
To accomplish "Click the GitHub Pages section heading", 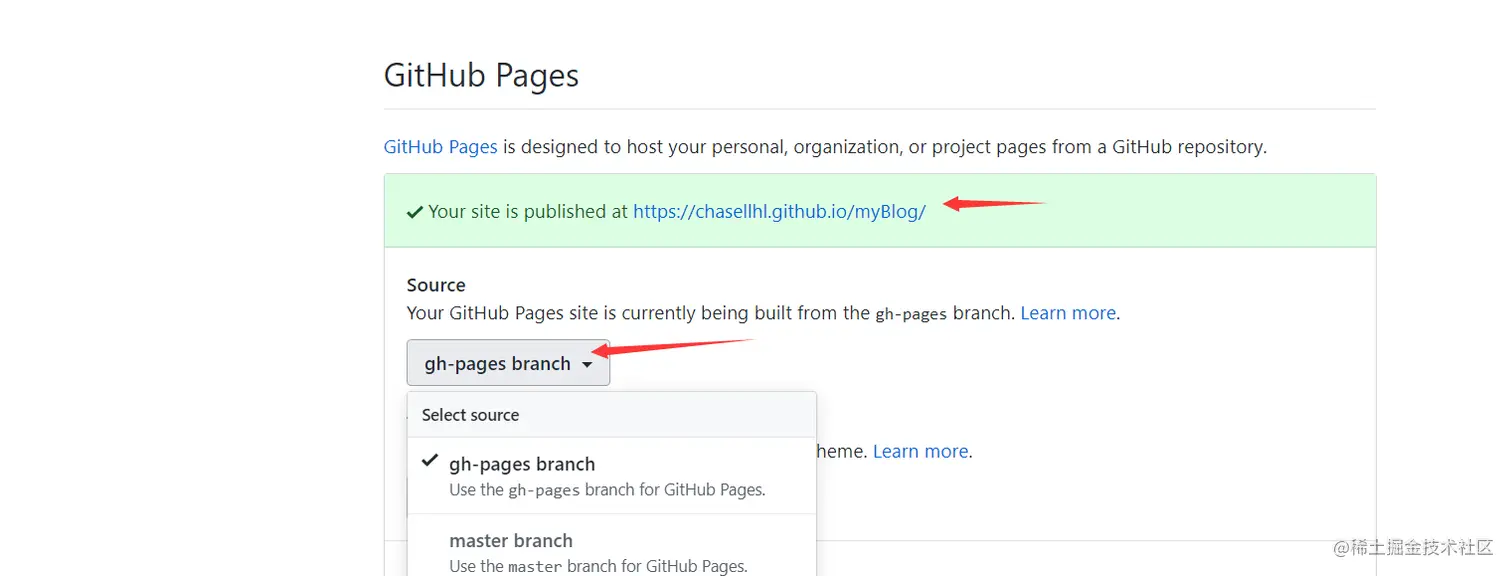I will tap(481, 76).
